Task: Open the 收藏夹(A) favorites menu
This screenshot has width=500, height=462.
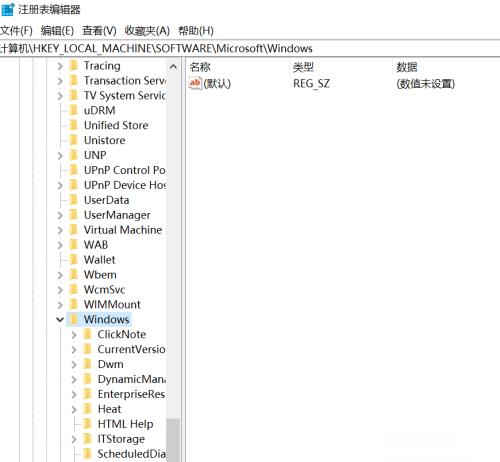Action: pos(147,31)
